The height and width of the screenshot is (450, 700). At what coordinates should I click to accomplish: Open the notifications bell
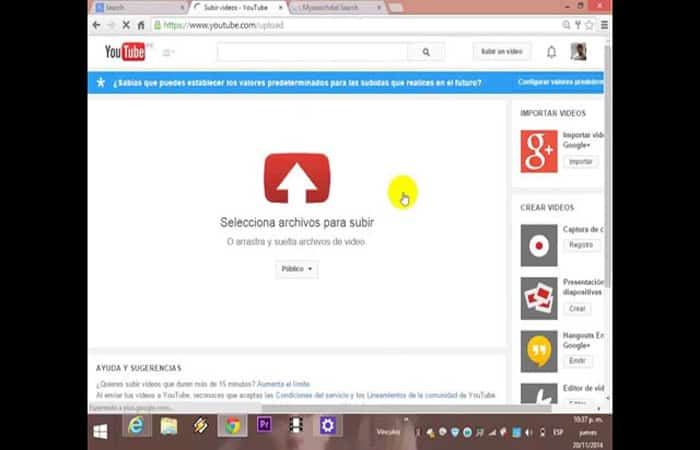(x=551, y=52)
